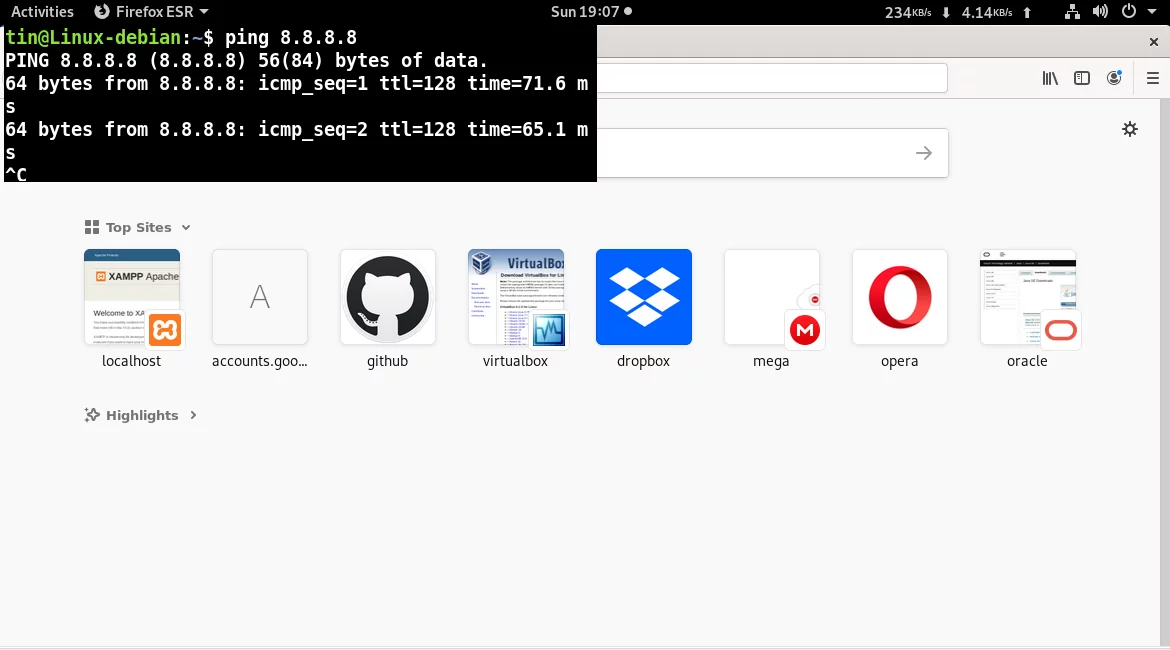Click the localhost label text
Screen dimensions: 1170x650
point(131,361)
